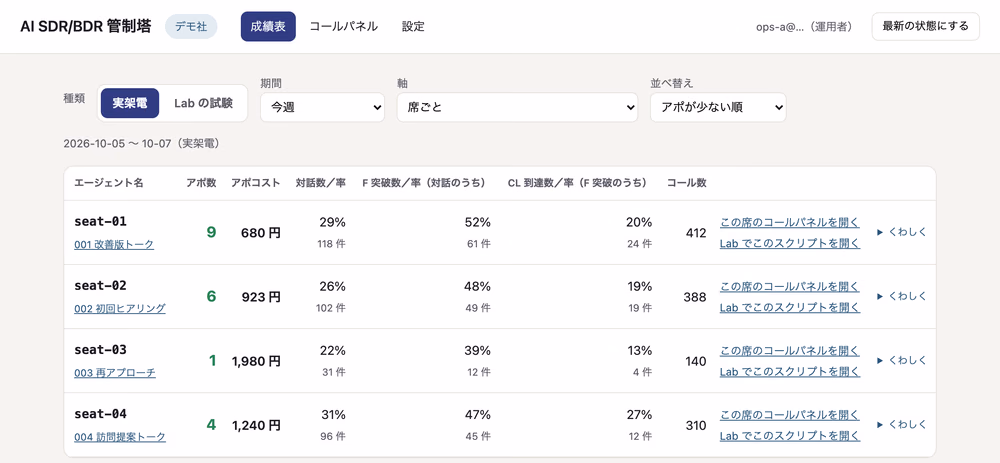Click the アポ数 column header
The image size is (1000, 463).
(201, 183)
